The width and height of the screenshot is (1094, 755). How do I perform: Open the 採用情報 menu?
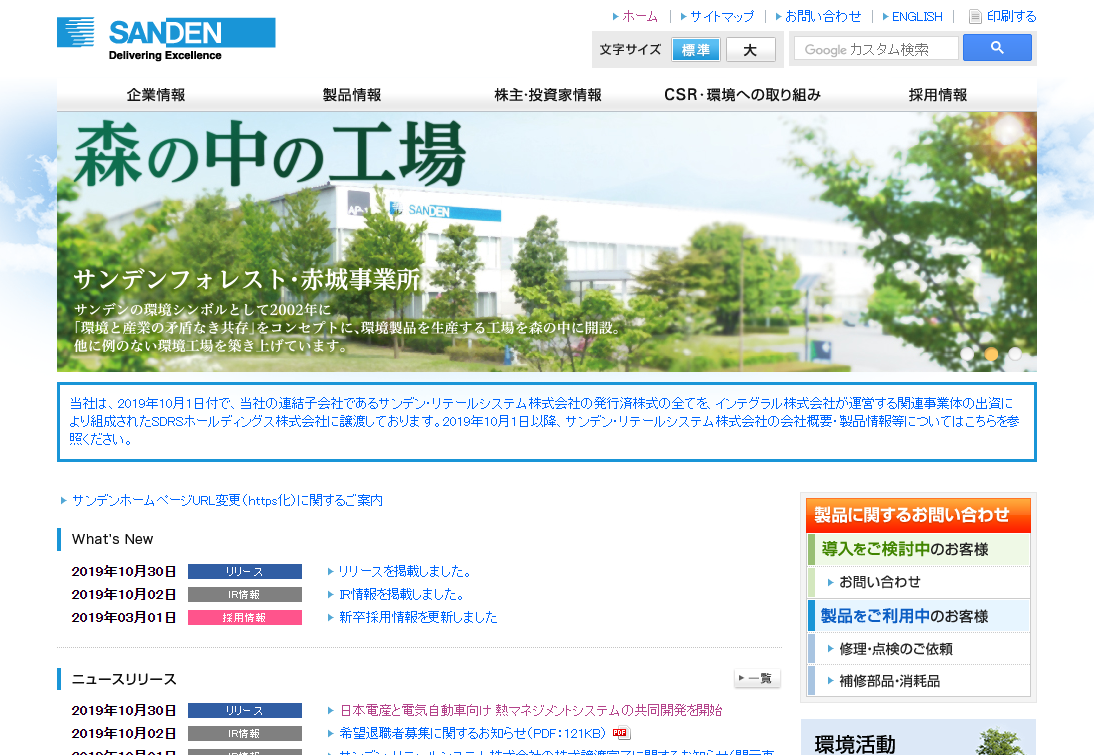(938, 95)
